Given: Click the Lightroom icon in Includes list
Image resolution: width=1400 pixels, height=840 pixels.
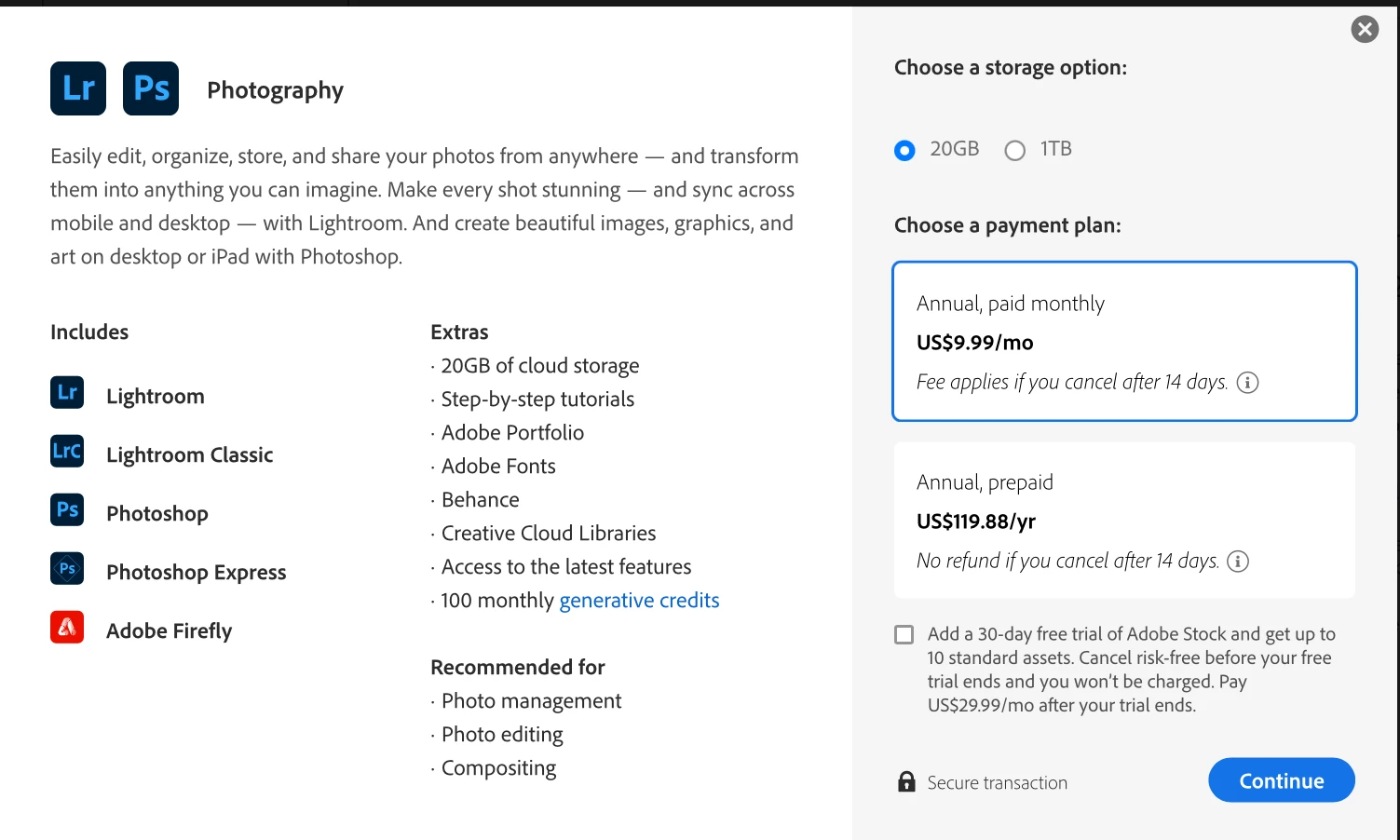Looking at the screenshot, I should click(x=67, y=393).
